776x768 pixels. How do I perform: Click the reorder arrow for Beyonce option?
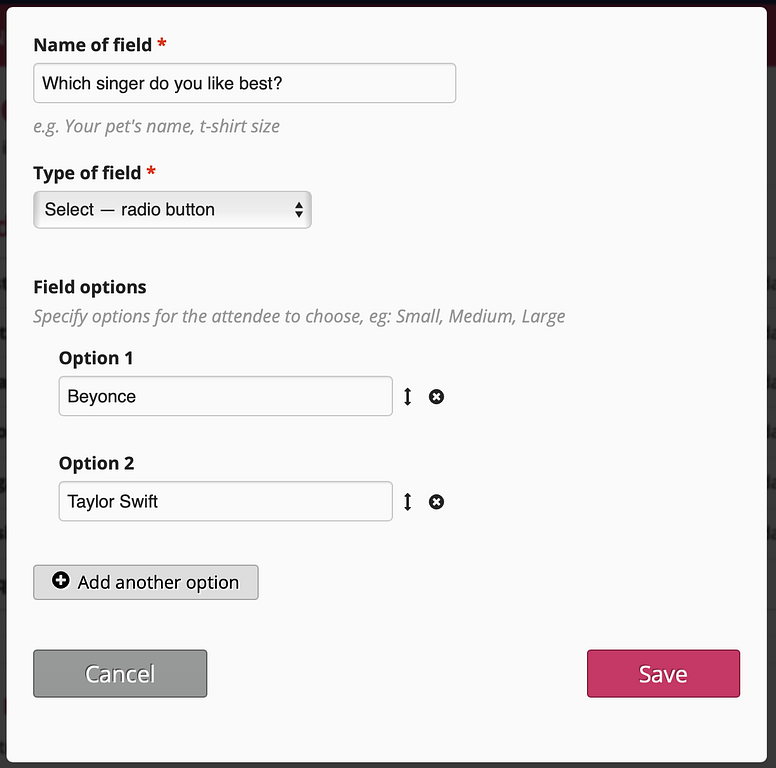tap(408, 397)
